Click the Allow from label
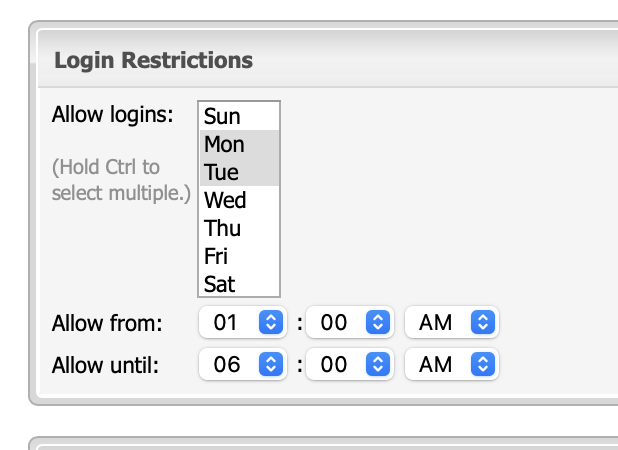 [107, 323]
